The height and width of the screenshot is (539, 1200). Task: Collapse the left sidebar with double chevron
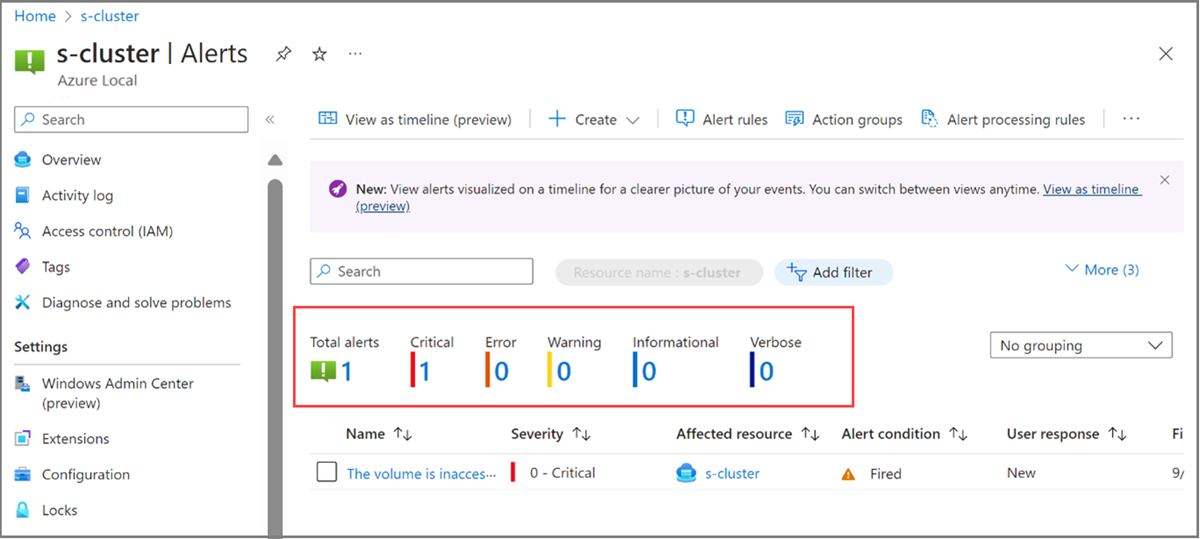point(269,119)
